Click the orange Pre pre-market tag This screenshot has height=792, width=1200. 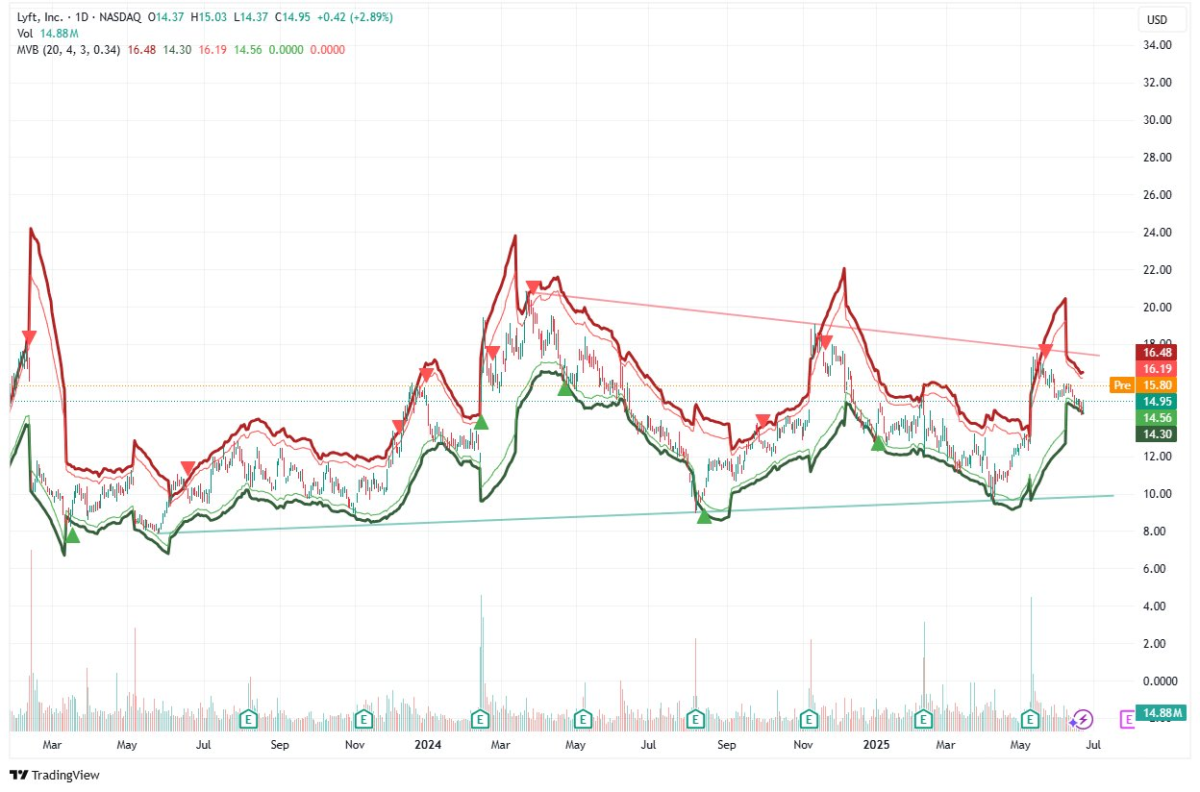point(1123,384)
